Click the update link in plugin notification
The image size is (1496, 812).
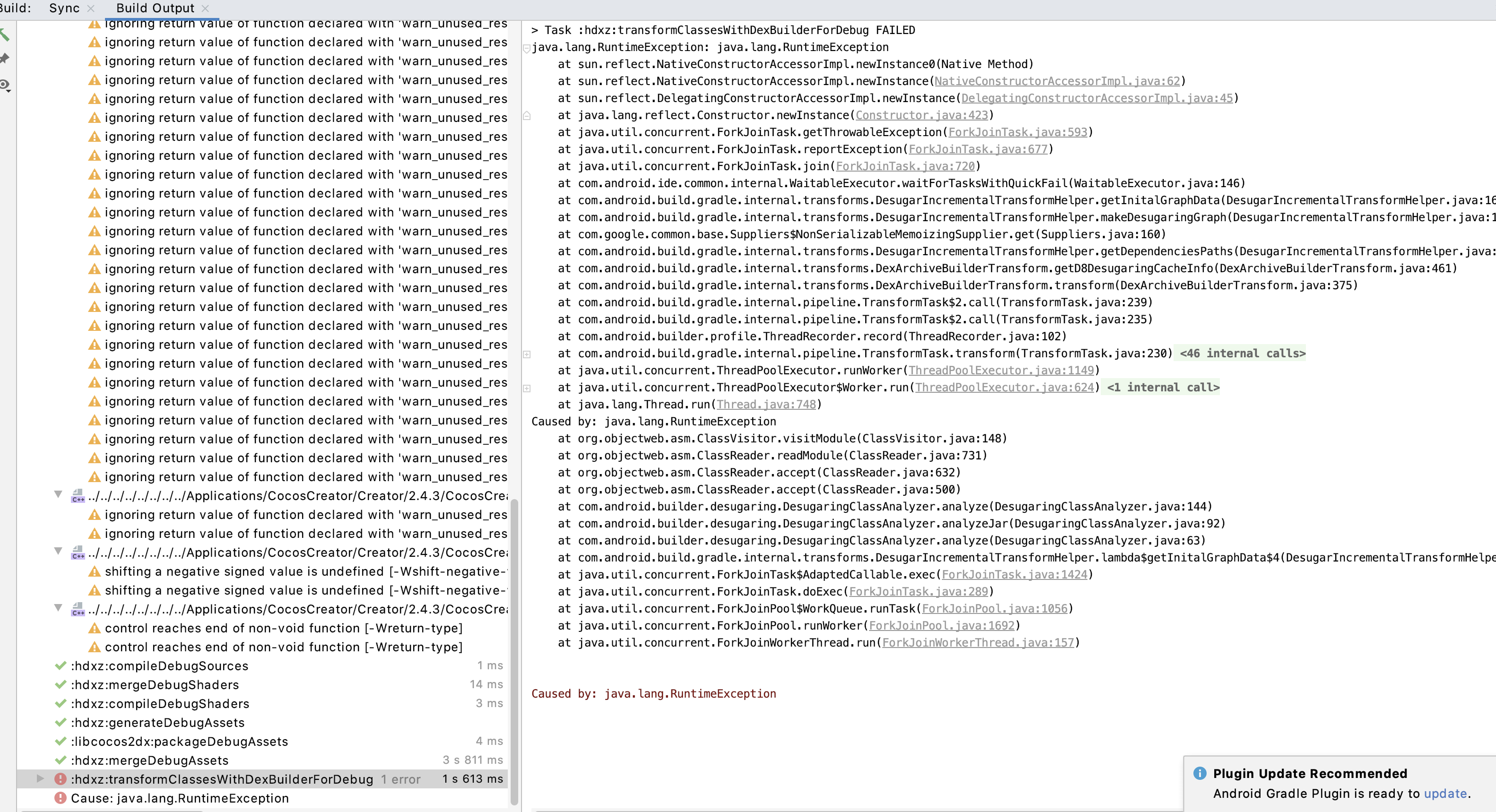(x=1445, y=794)
